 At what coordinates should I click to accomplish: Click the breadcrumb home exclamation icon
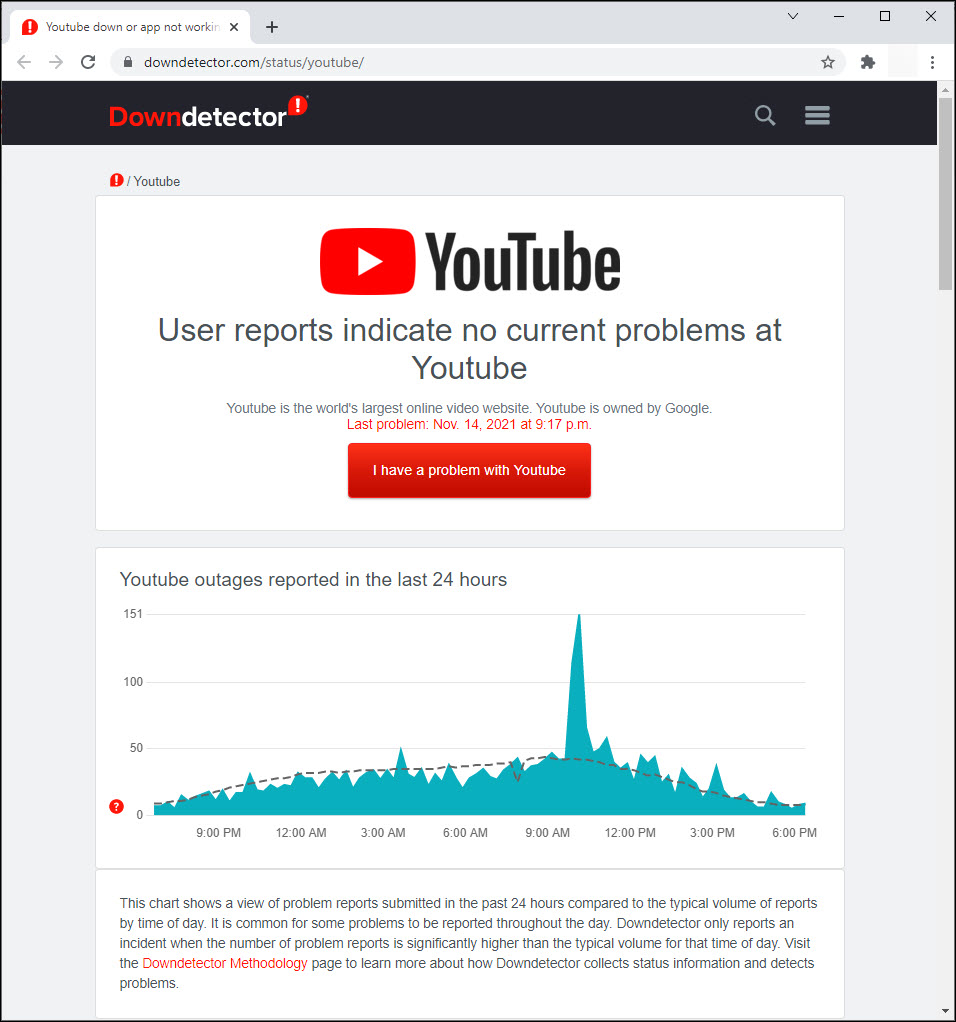[117, 181]
